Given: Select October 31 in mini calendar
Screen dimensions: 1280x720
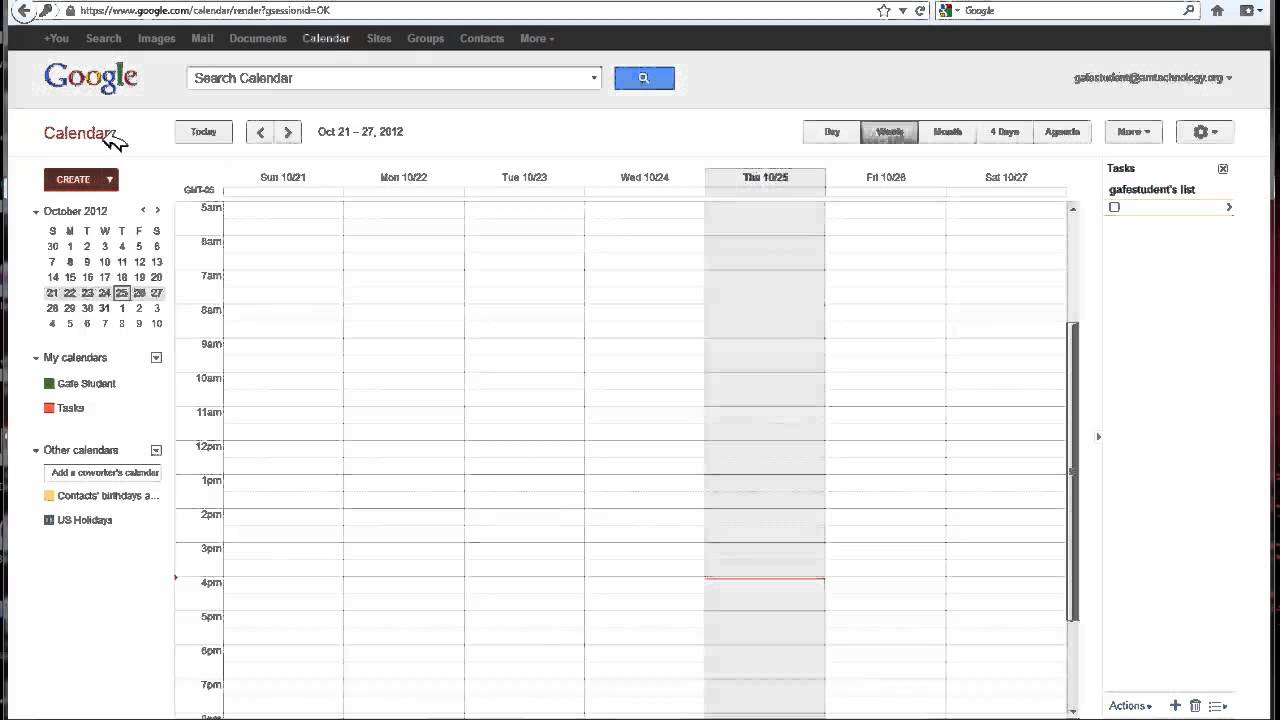Looking at the screenshot, I should (104, 308).
